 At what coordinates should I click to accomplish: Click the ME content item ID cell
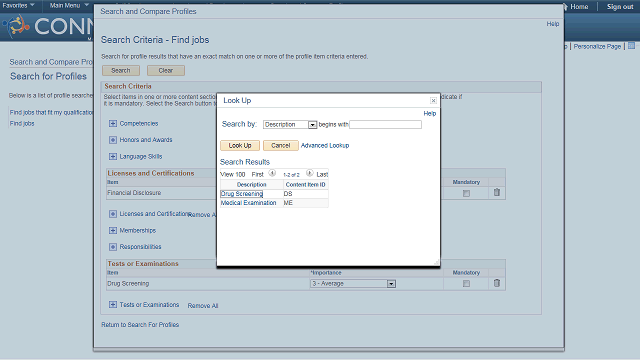(x=288, y=203)
